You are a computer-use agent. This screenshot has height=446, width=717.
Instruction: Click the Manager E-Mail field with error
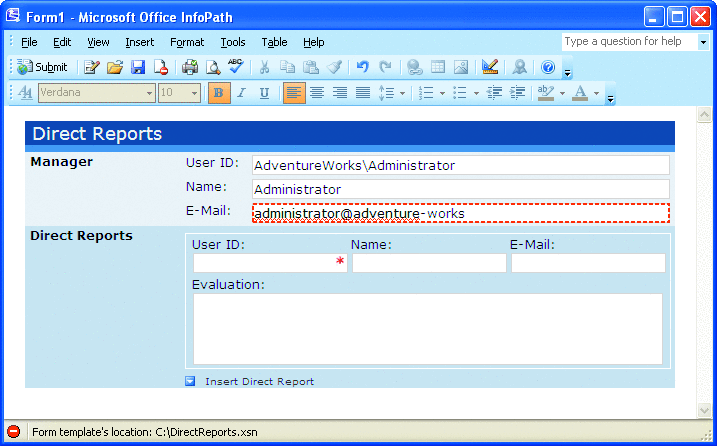(x=460, y=213)
